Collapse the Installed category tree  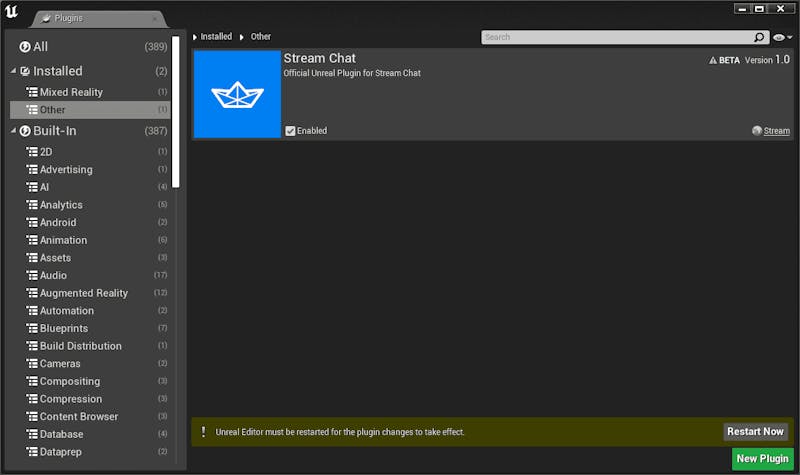(x=14, y=72)
